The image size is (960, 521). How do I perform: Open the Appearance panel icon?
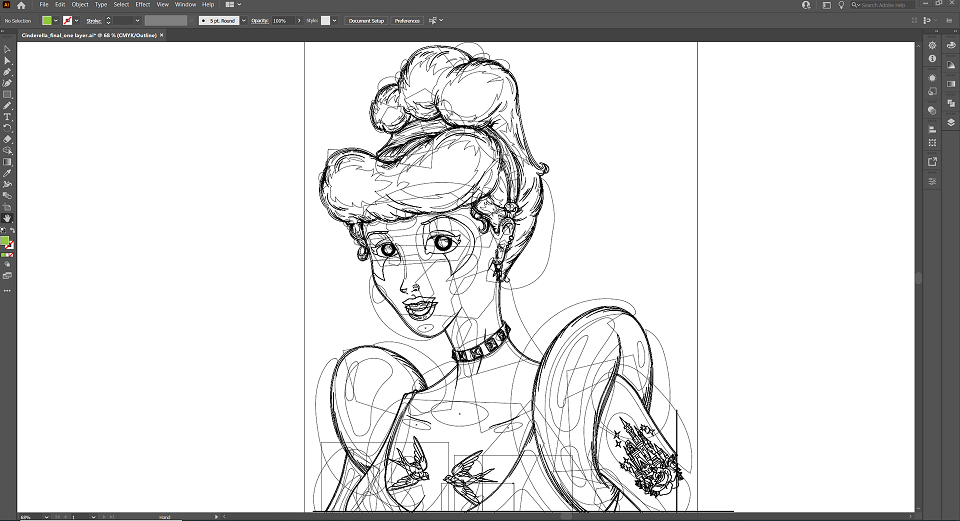pos(932,78)
